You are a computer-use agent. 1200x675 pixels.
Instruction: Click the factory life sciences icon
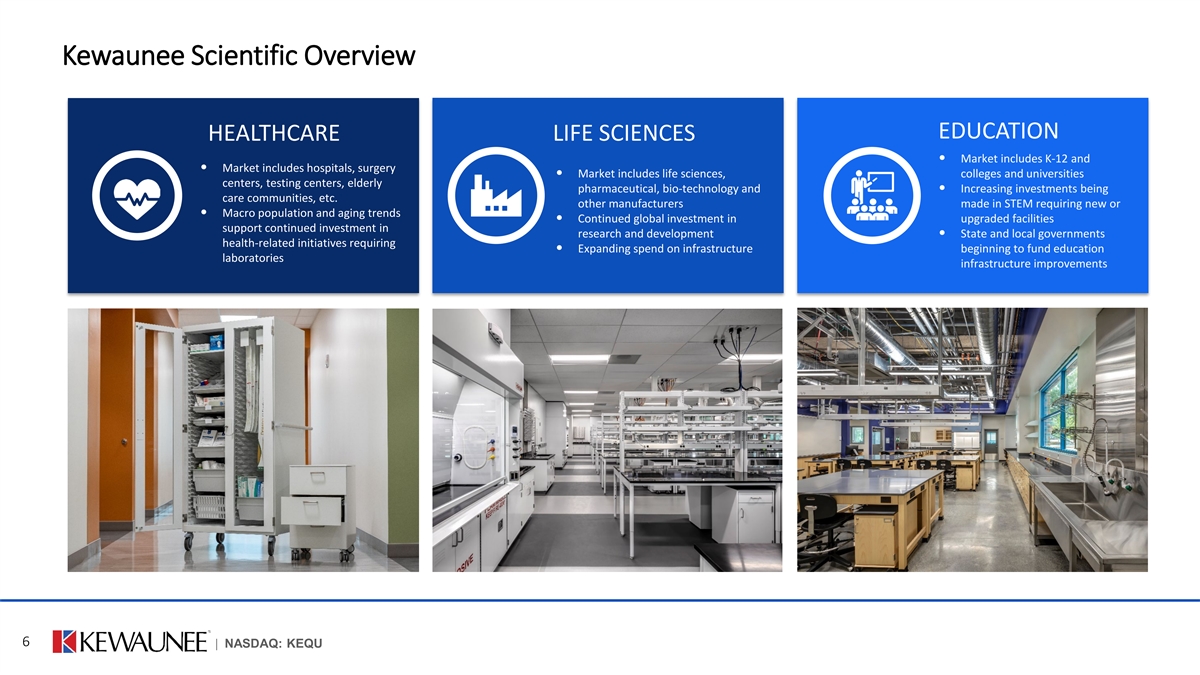tap(497, 195)
